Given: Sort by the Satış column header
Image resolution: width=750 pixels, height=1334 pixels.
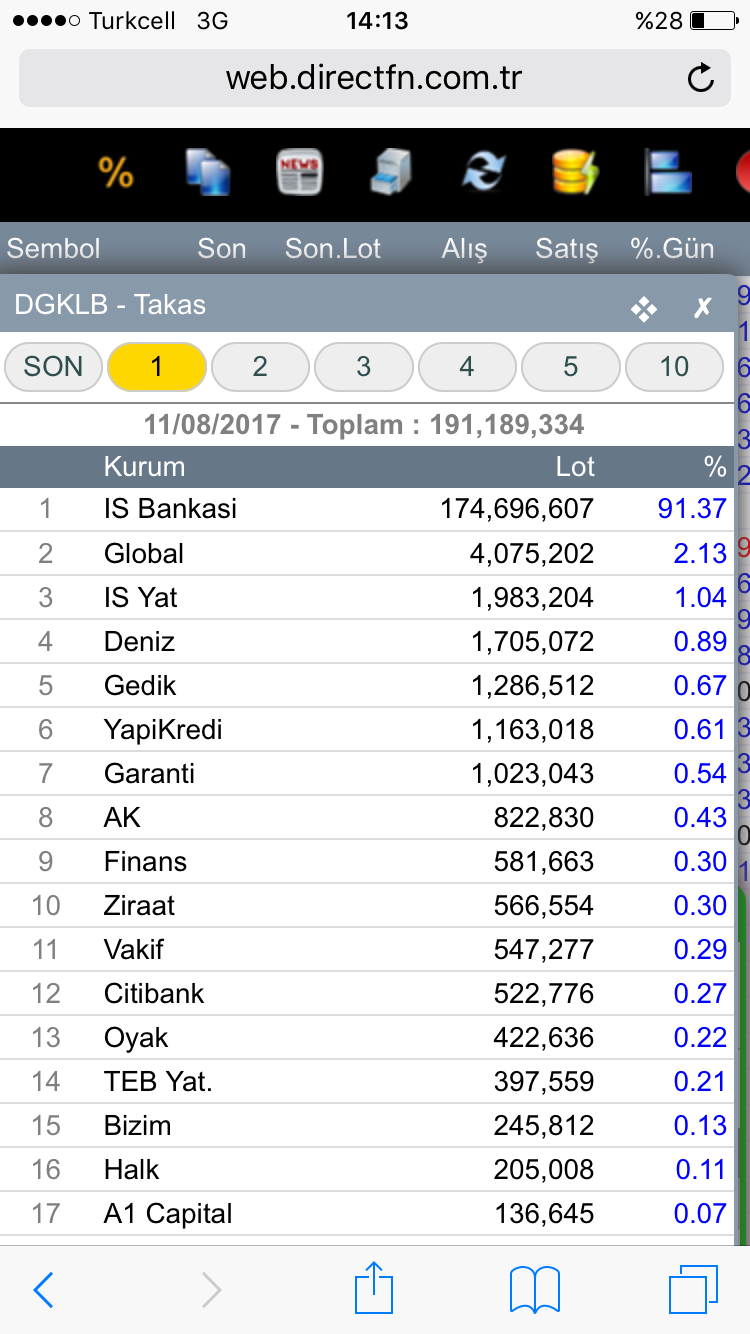Looking at the screenshot, I should 567,249.
